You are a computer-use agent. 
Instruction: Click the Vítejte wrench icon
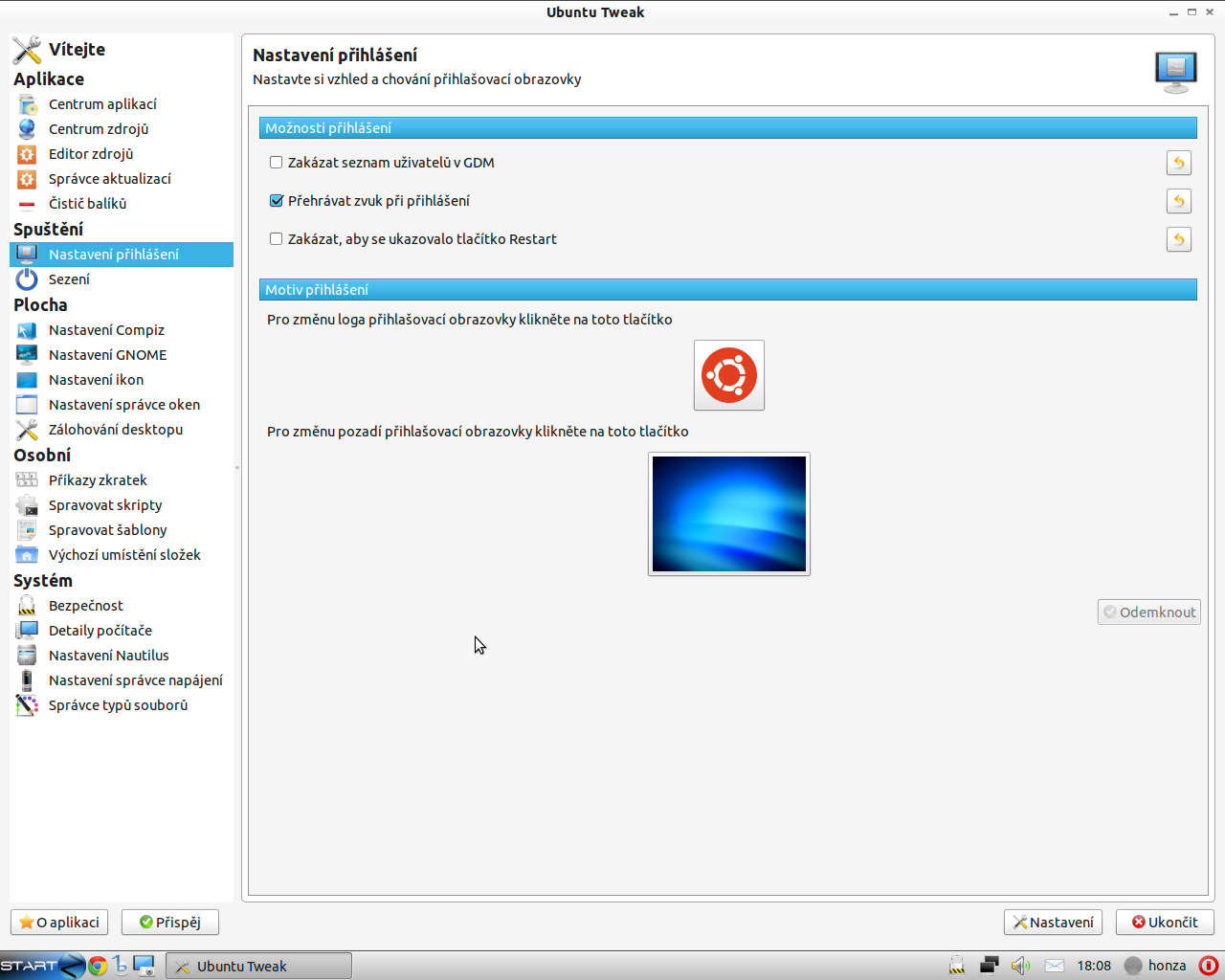click(27, 50)
